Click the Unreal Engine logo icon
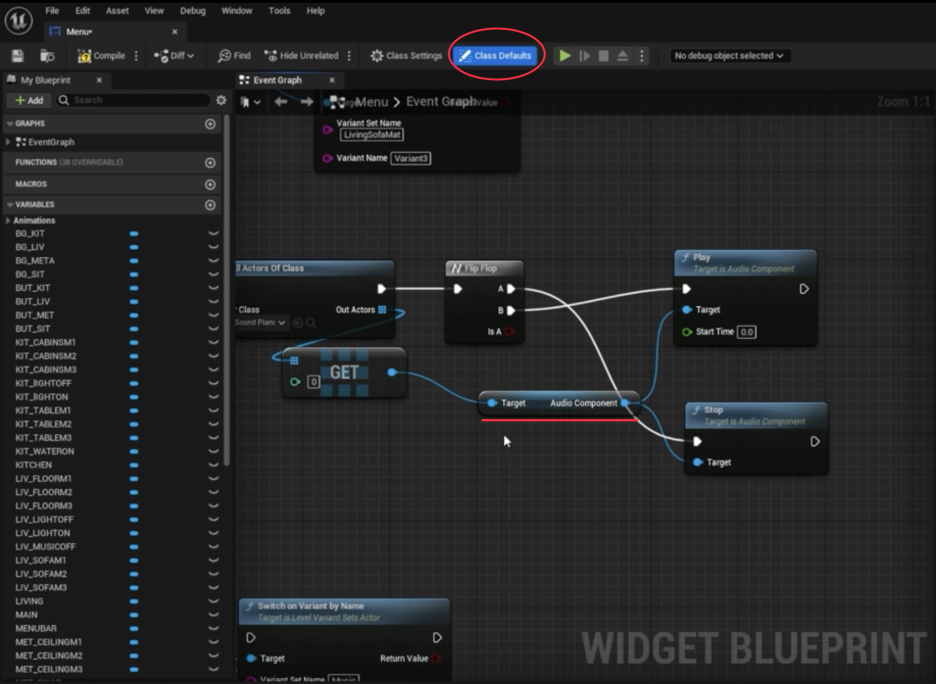936x684 pixels. (19, 20)
